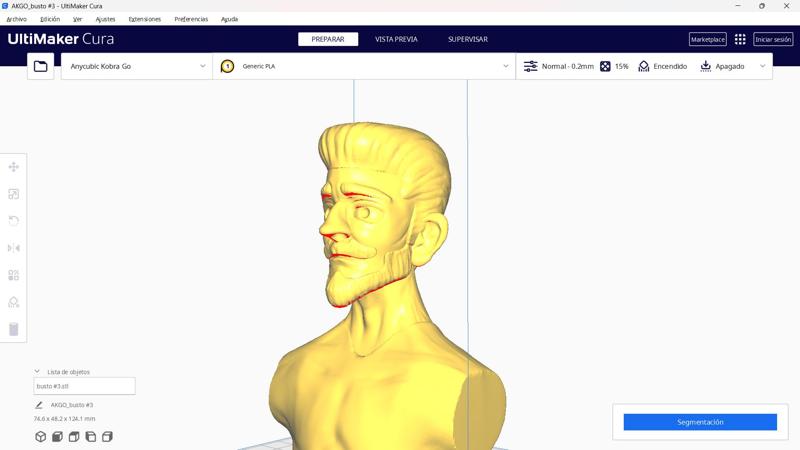
Task: Click the pencil icon to rename job
Action: [x=39, y=405]
